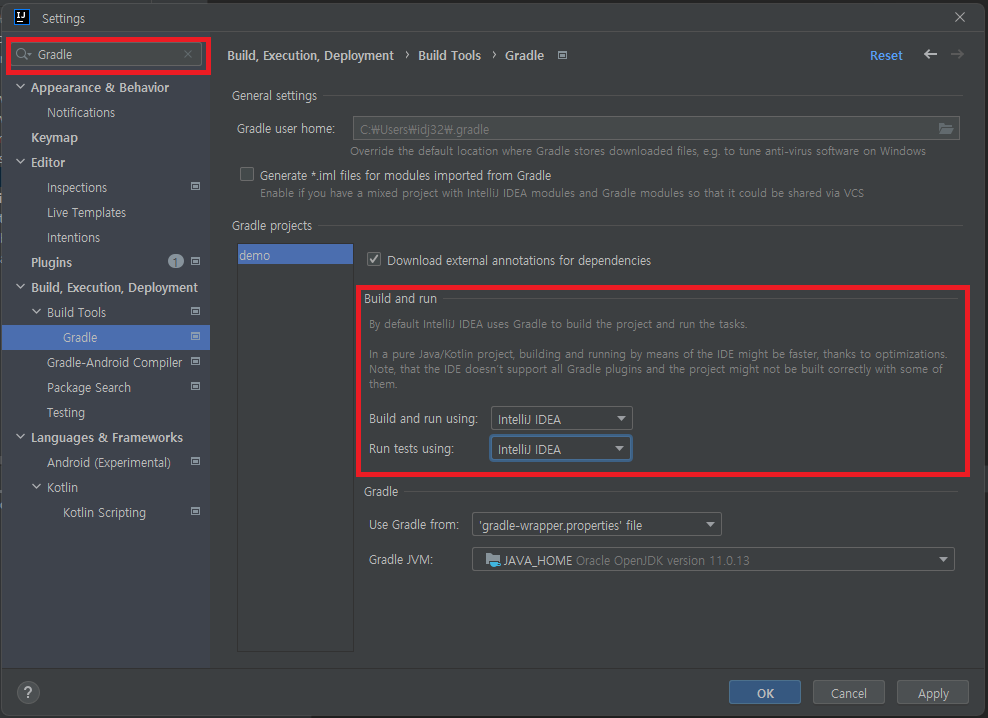
Task: Select Keymap in settings tree
Action: pyautogui.click(x=54, y=137)
